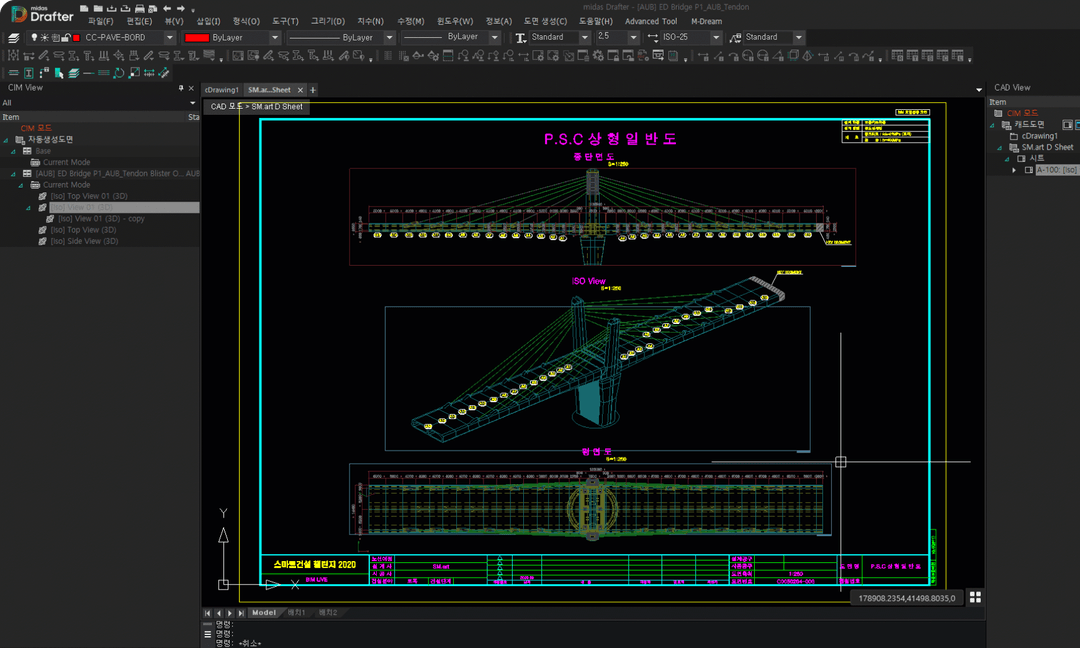
Task: Select [Iso] Top View 01 (3D) item
Action: click(88, 196)
